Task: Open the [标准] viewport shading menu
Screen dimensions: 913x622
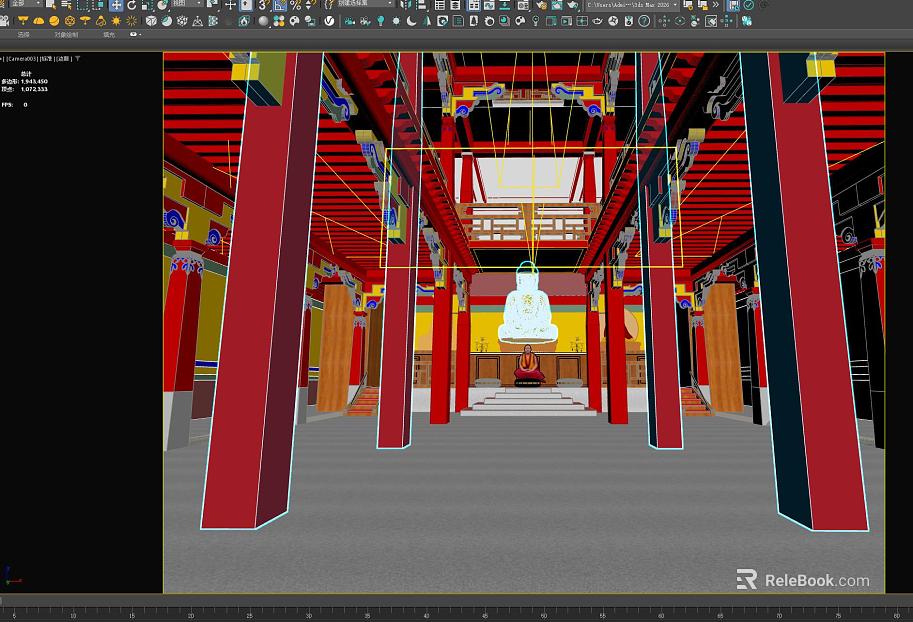Action: pos(47,59)
